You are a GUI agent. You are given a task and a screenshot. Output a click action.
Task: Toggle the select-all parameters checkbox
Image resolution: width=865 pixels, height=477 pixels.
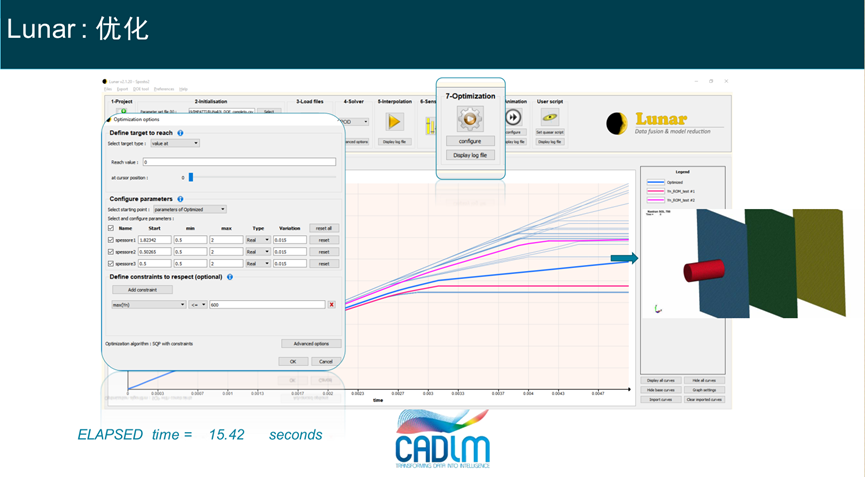[111, 228]
